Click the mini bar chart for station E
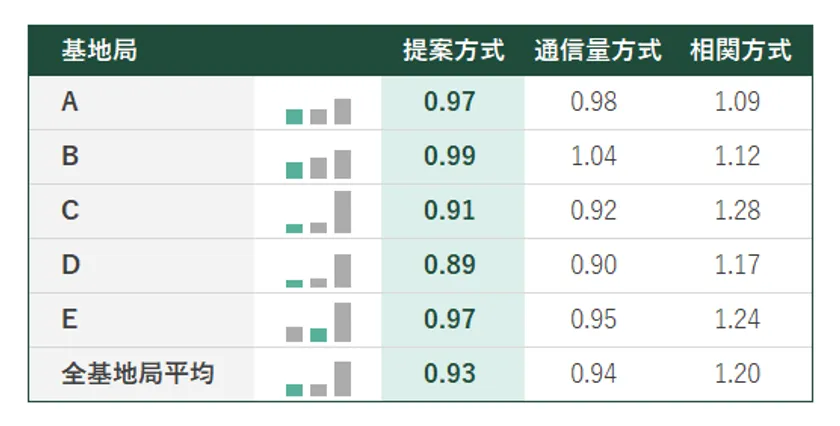Screen dimensions: 840x426 [318, 323]
